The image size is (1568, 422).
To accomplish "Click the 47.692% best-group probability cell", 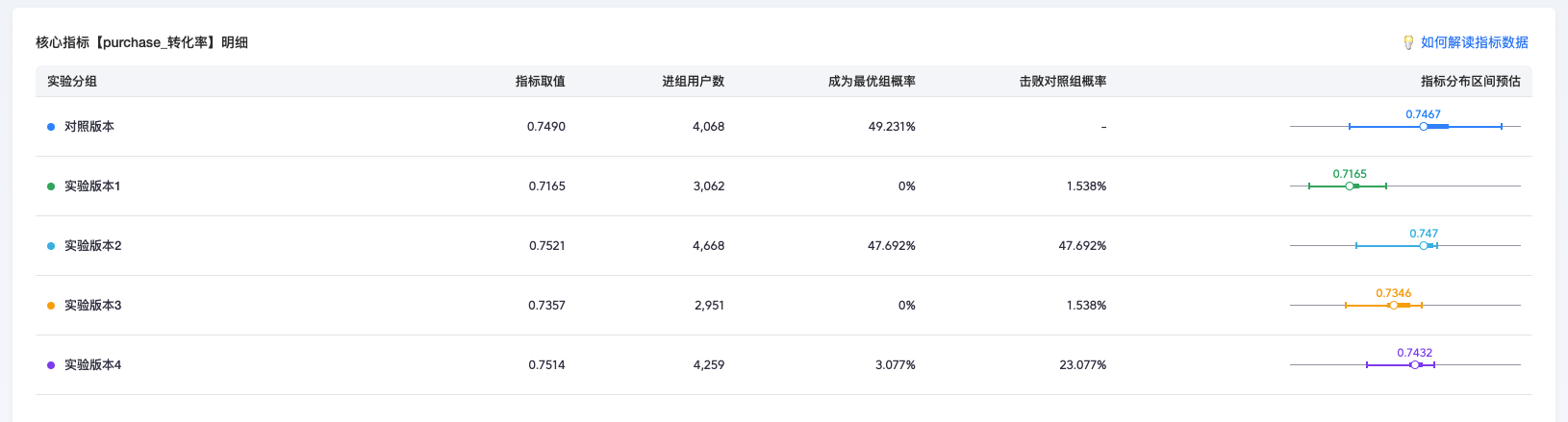I will [891, 246].
